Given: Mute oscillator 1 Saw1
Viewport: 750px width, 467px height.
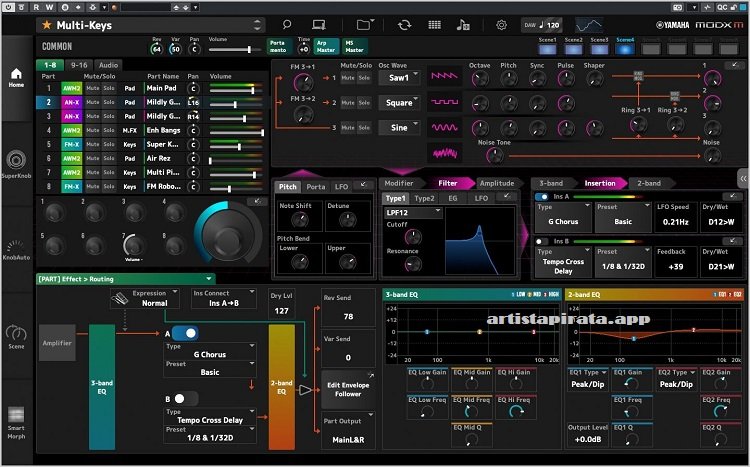Looking at the screenshot, I should (348, 78).
